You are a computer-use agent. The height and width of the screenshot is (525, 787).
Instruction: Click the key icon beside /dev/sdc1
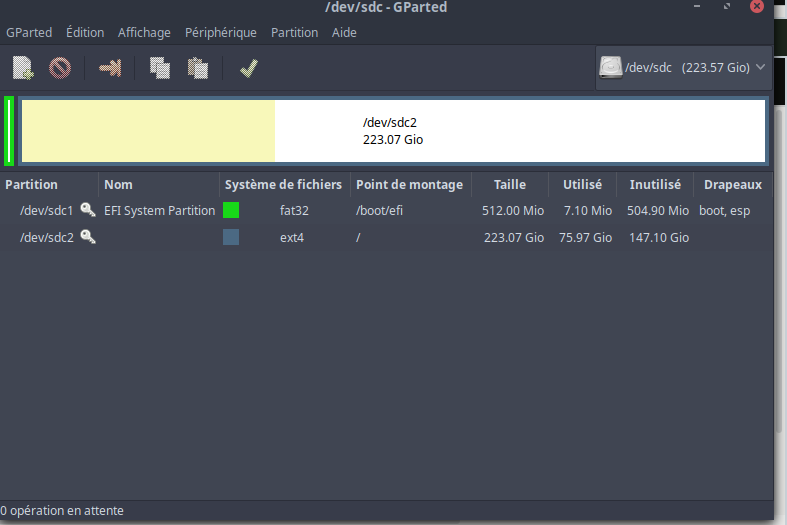pyautogui.click(x=88, y=210)
